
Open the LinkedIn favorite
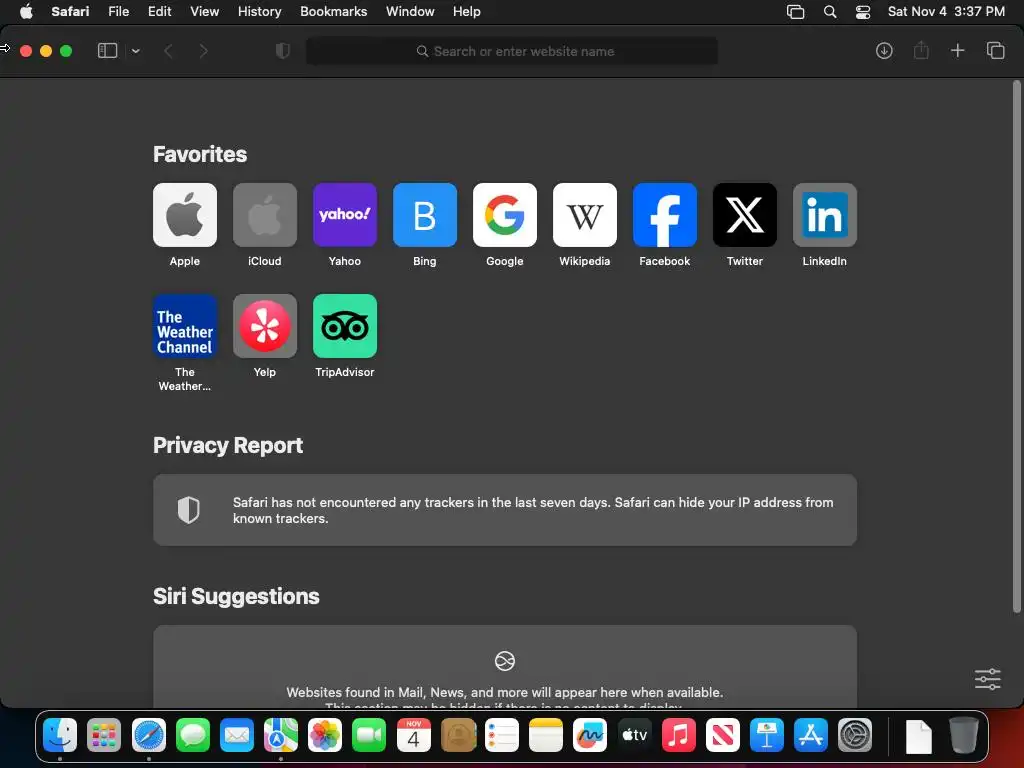pos(825,215)
